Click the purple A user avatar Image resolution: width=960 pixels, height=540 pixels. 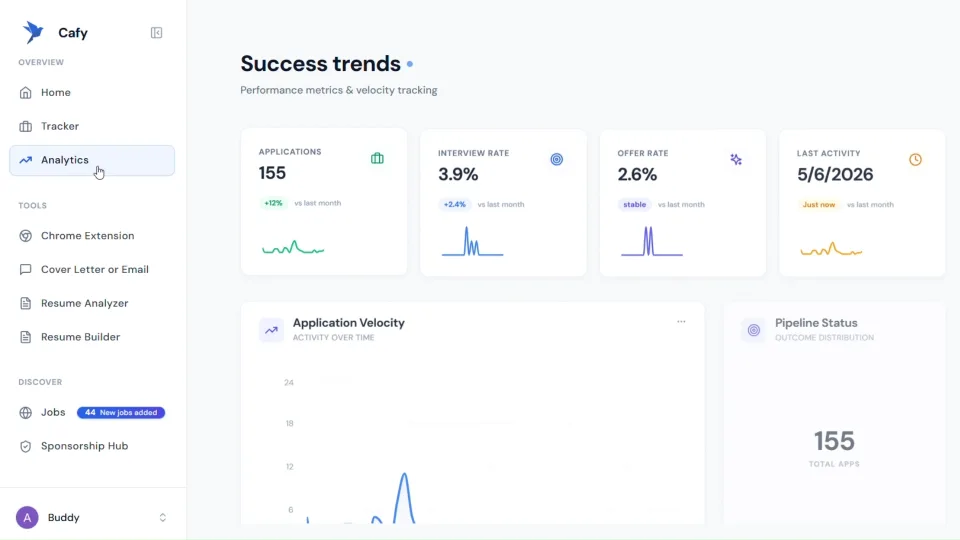click(x=27, y=517)
